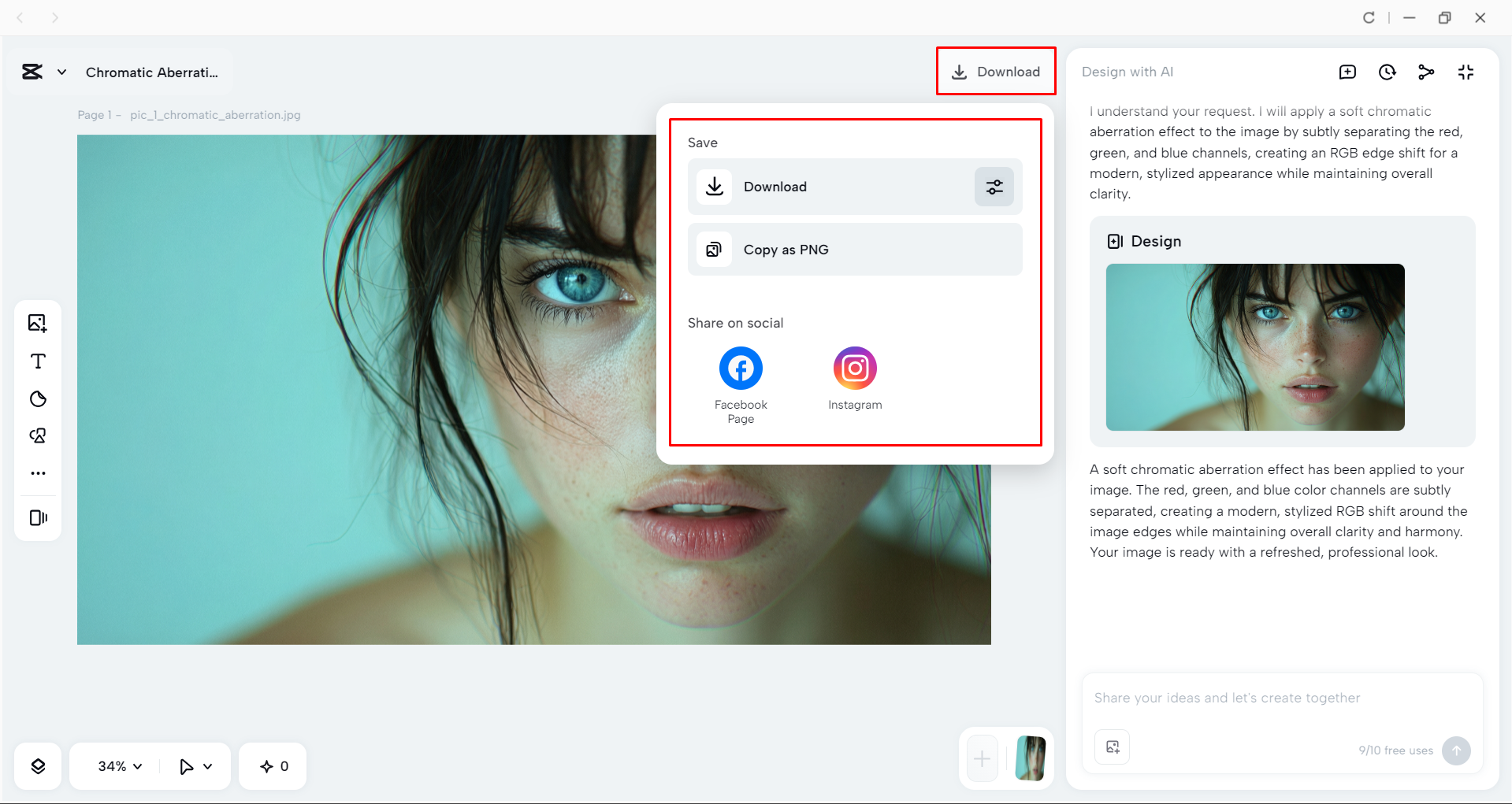1512x804 pixels.
Task: Click the CapCut logo icon
Action: coord(32,72)
